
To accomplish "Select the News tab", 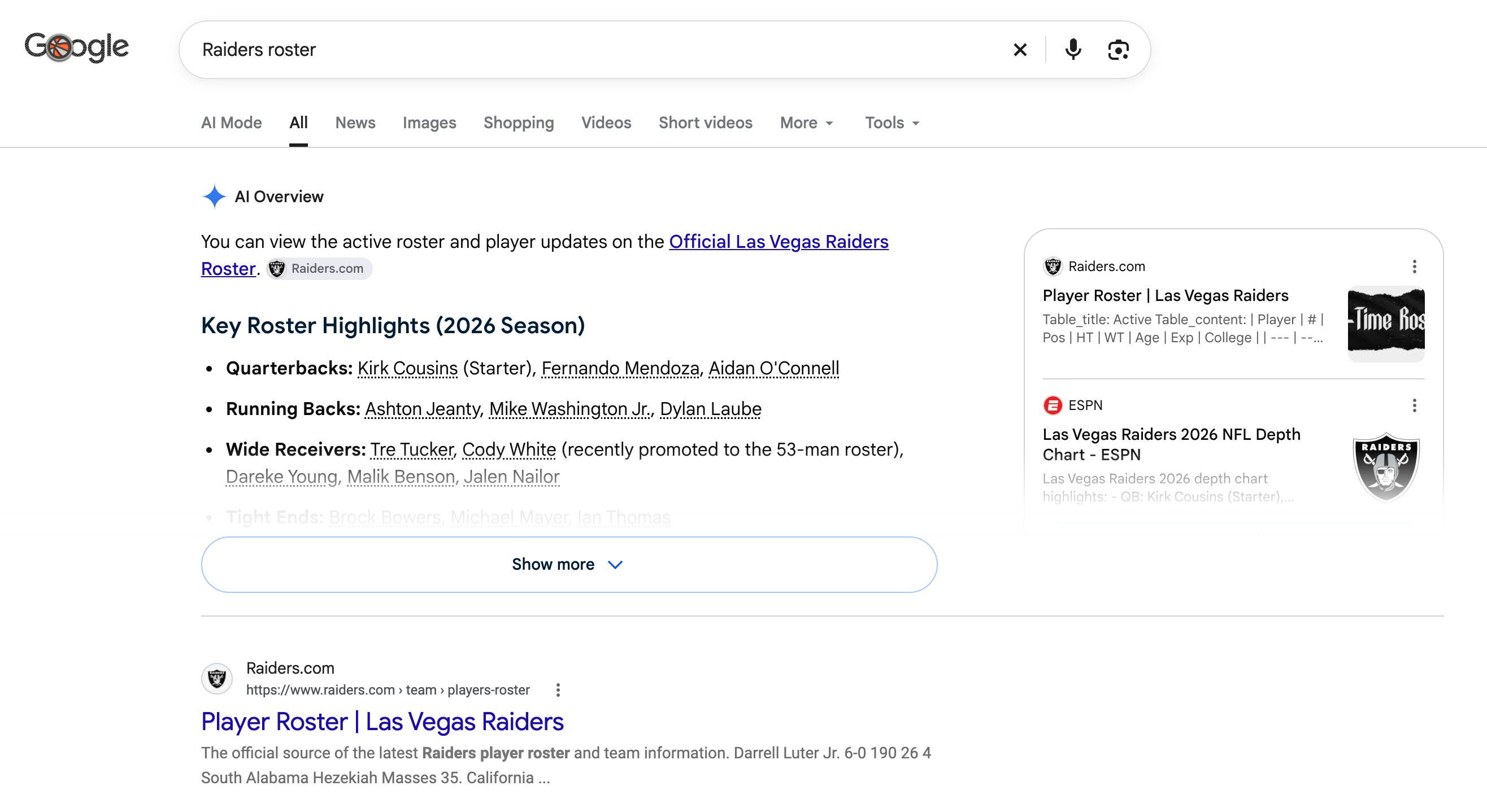I will pyautogui.click(x=355, y=123).
